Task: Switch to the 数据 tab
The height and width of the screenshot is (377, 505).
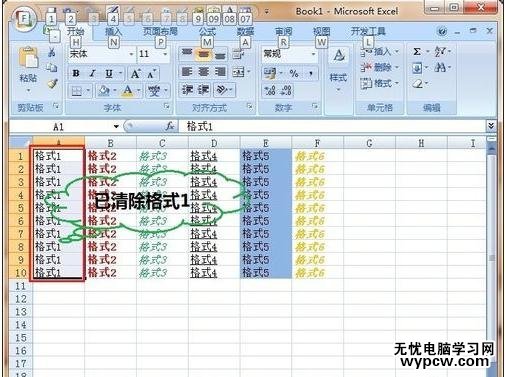Action: (x=245, y=32)
